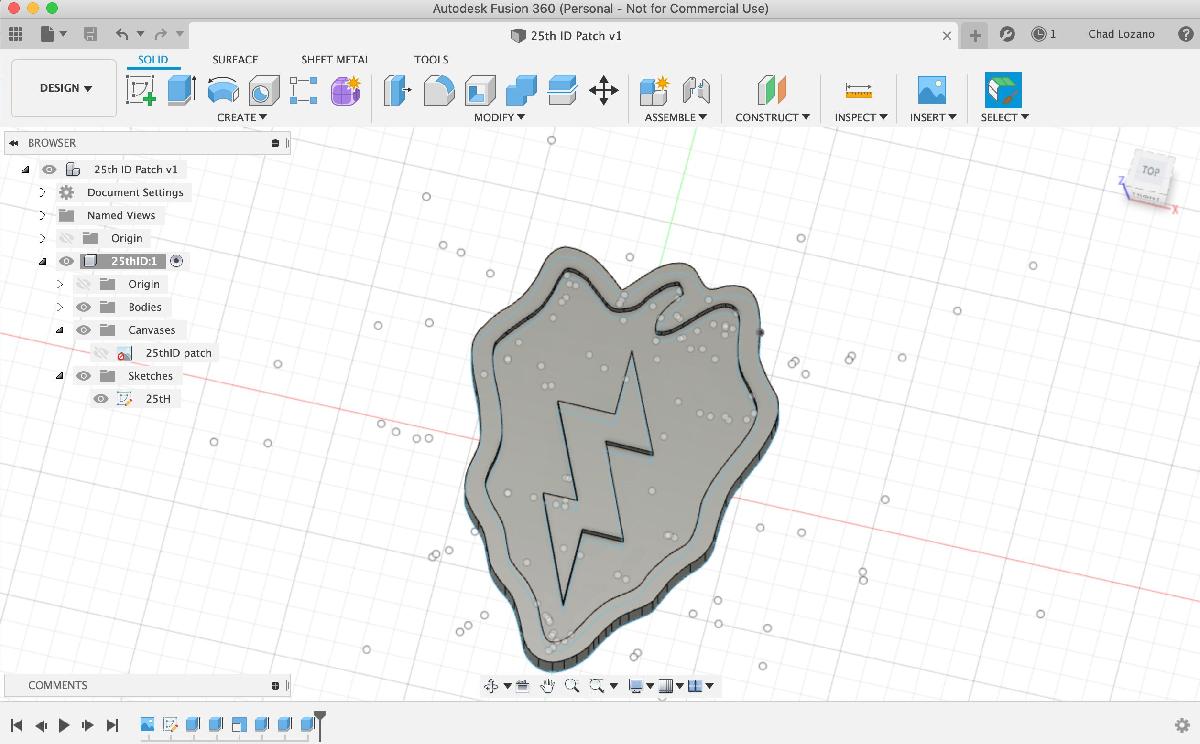Select the Press Pull tool
The image size is (1200, 744).
point(399,91)
